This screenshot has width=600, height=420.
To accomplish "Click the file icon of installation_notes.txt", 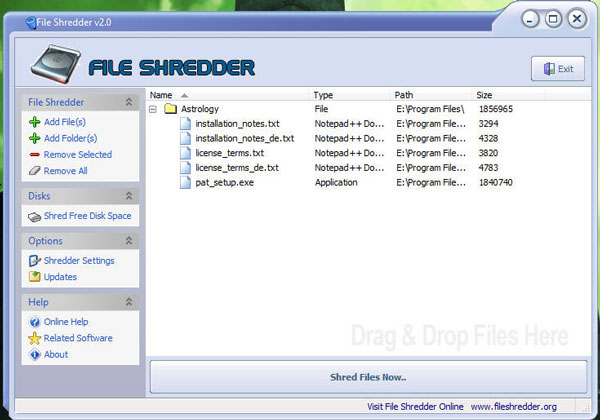I will coord(186,124).
